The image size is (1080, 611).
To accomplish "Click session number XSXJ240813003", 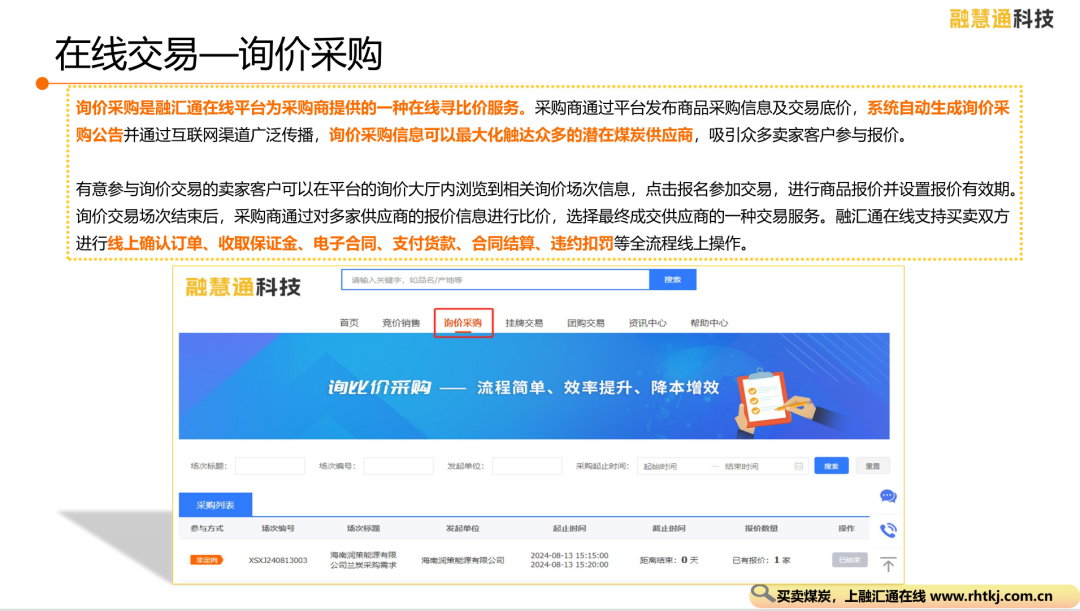I will point(278,560).
